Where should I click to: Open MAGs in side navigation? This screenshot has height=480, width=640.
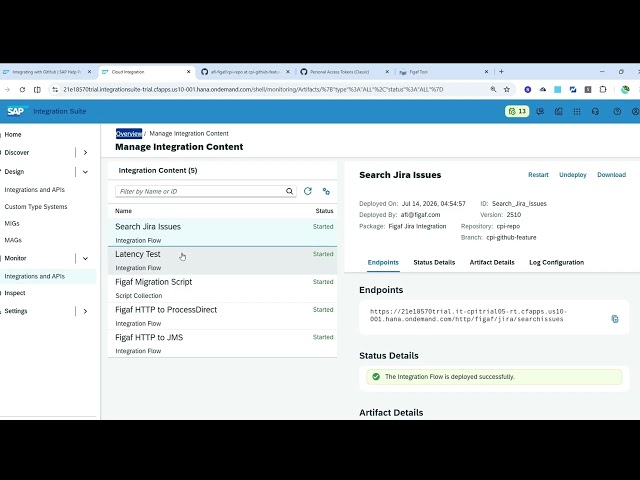13,240
